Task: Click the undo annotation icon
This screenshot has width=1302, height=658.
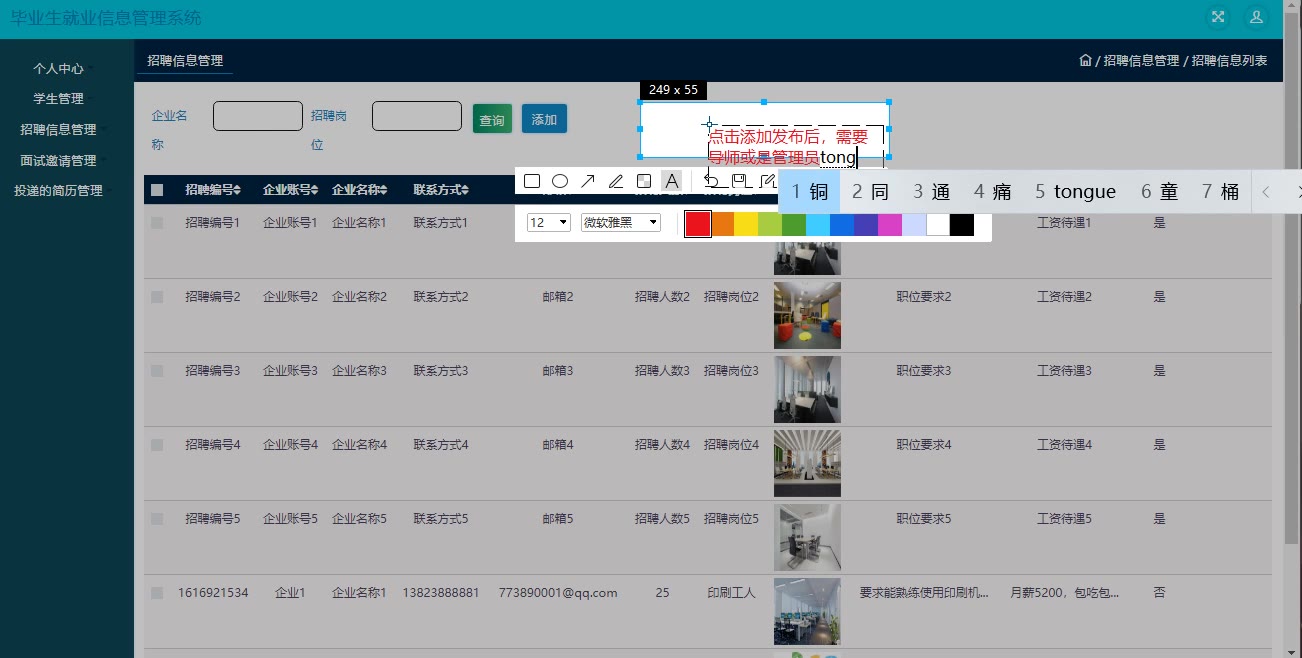Action: pyautogui.click(x=711, y=181)
